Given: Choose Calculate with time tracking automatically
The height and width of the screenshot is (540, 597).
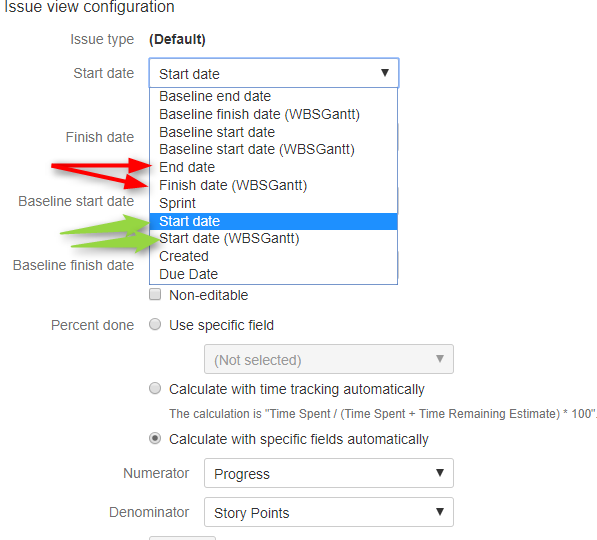Looking at the screenshot, I should point(155,388).
